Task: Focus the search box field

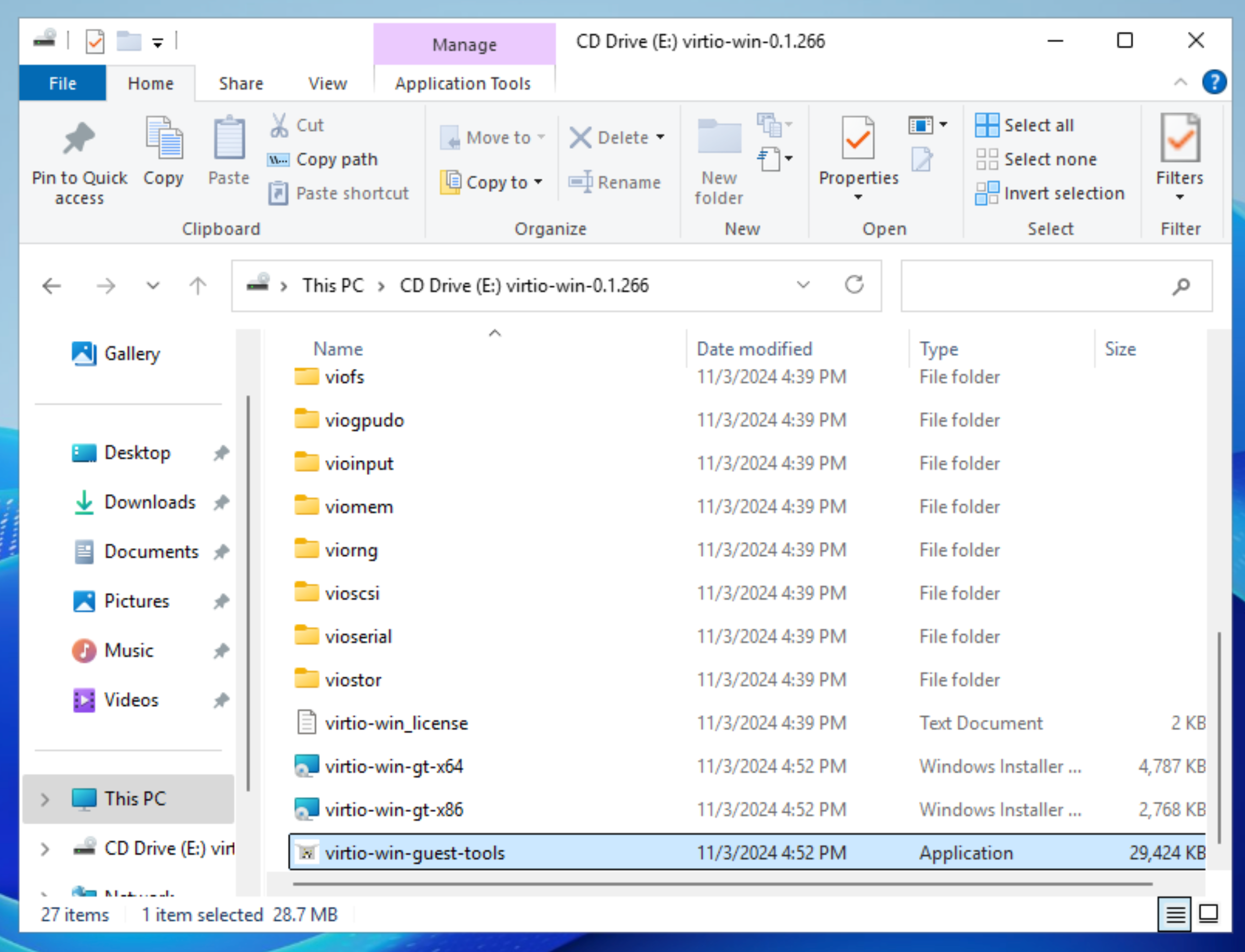Action: [x=1056, y=285]
